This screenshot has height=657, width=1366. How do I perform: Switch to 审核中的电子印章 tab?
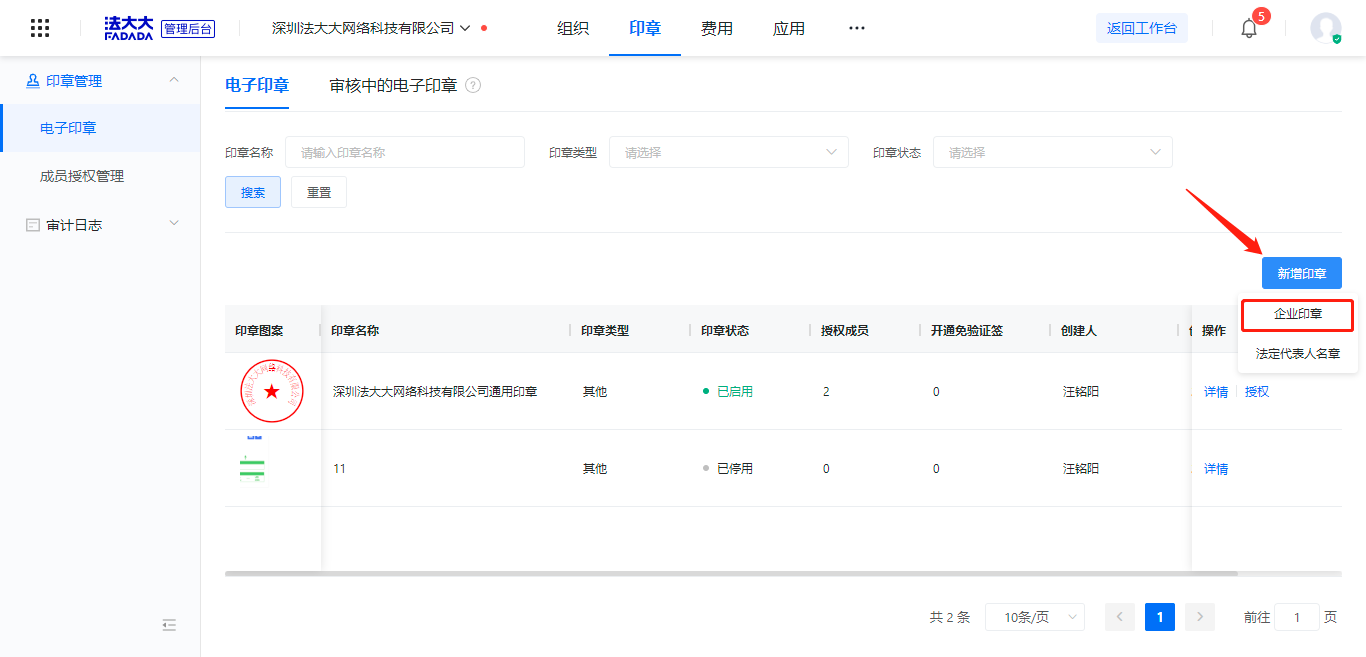click(394, 86)
